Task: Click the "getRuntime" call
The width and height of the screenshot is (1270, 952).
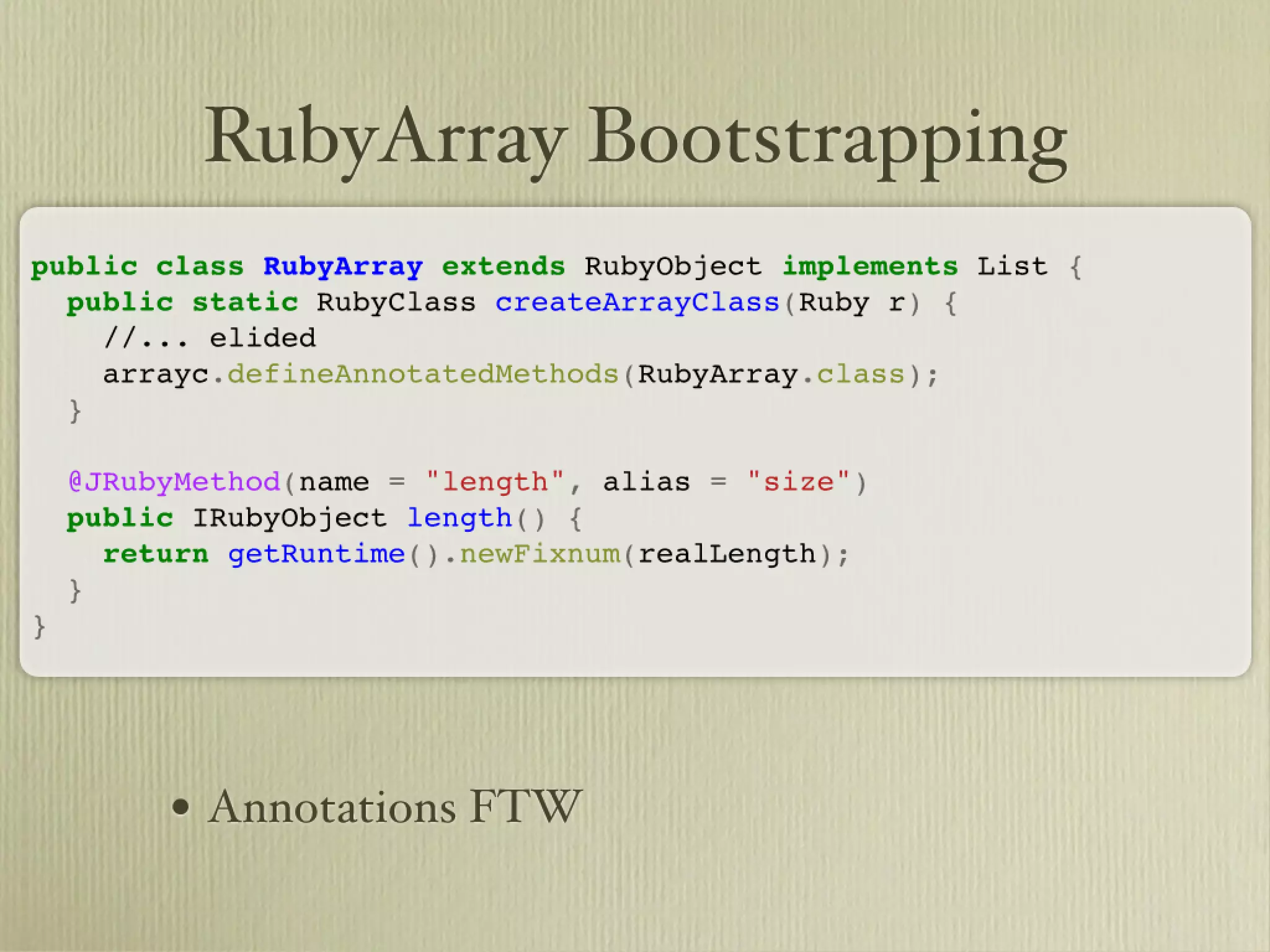Action: (x=316, y=555)
